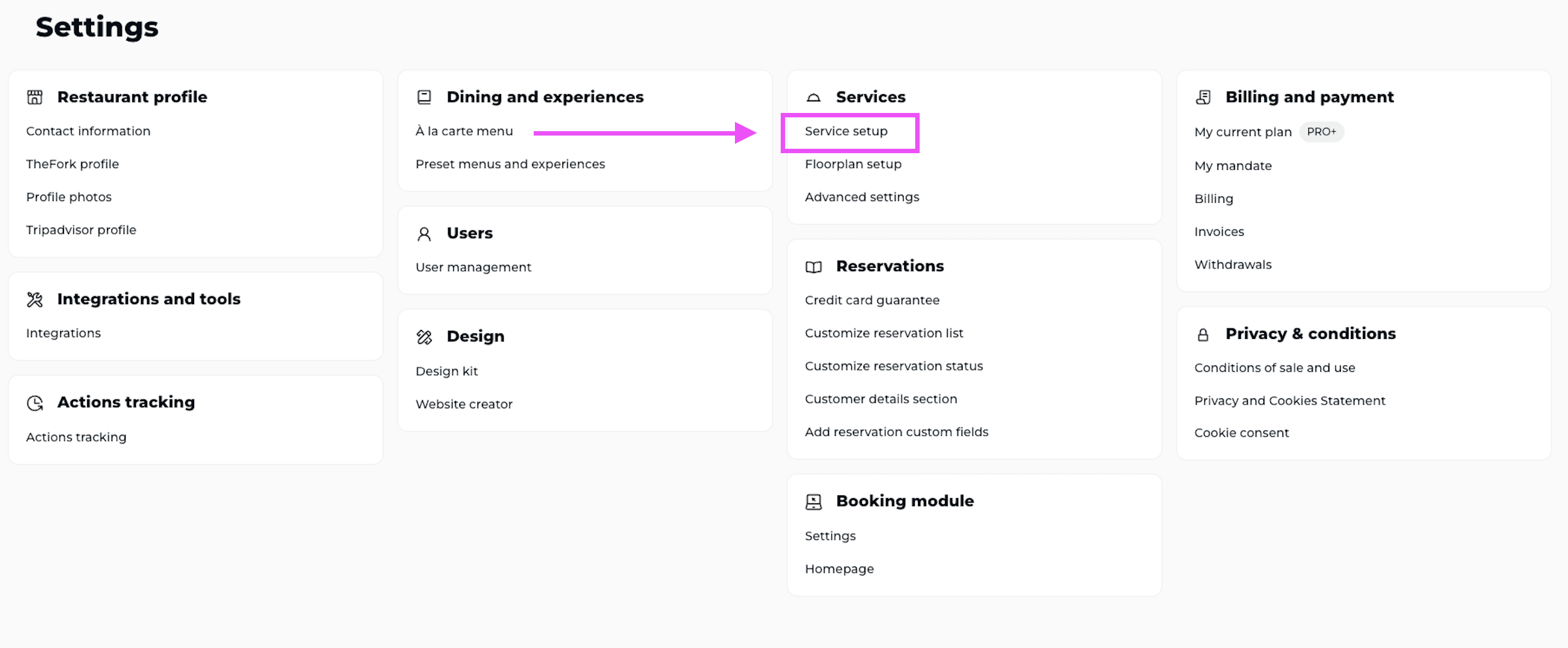Screen dimensions: 1568x648
Task: Open Design kit
Action: (x=446, y=371)
